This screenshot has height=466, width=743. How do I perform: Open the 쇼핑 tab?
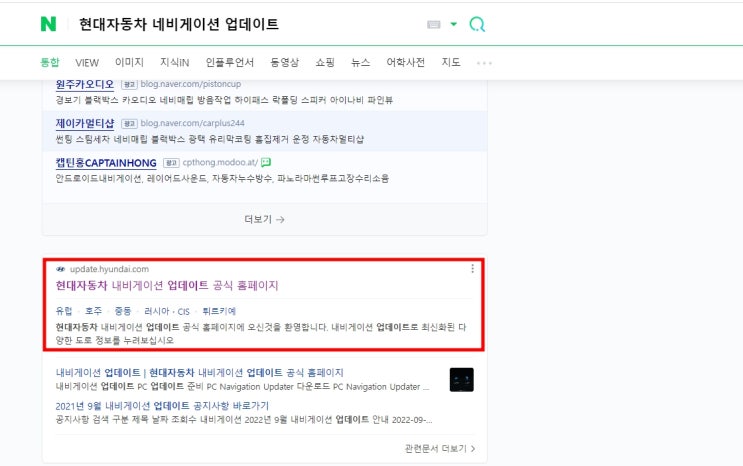pos(325,62)
